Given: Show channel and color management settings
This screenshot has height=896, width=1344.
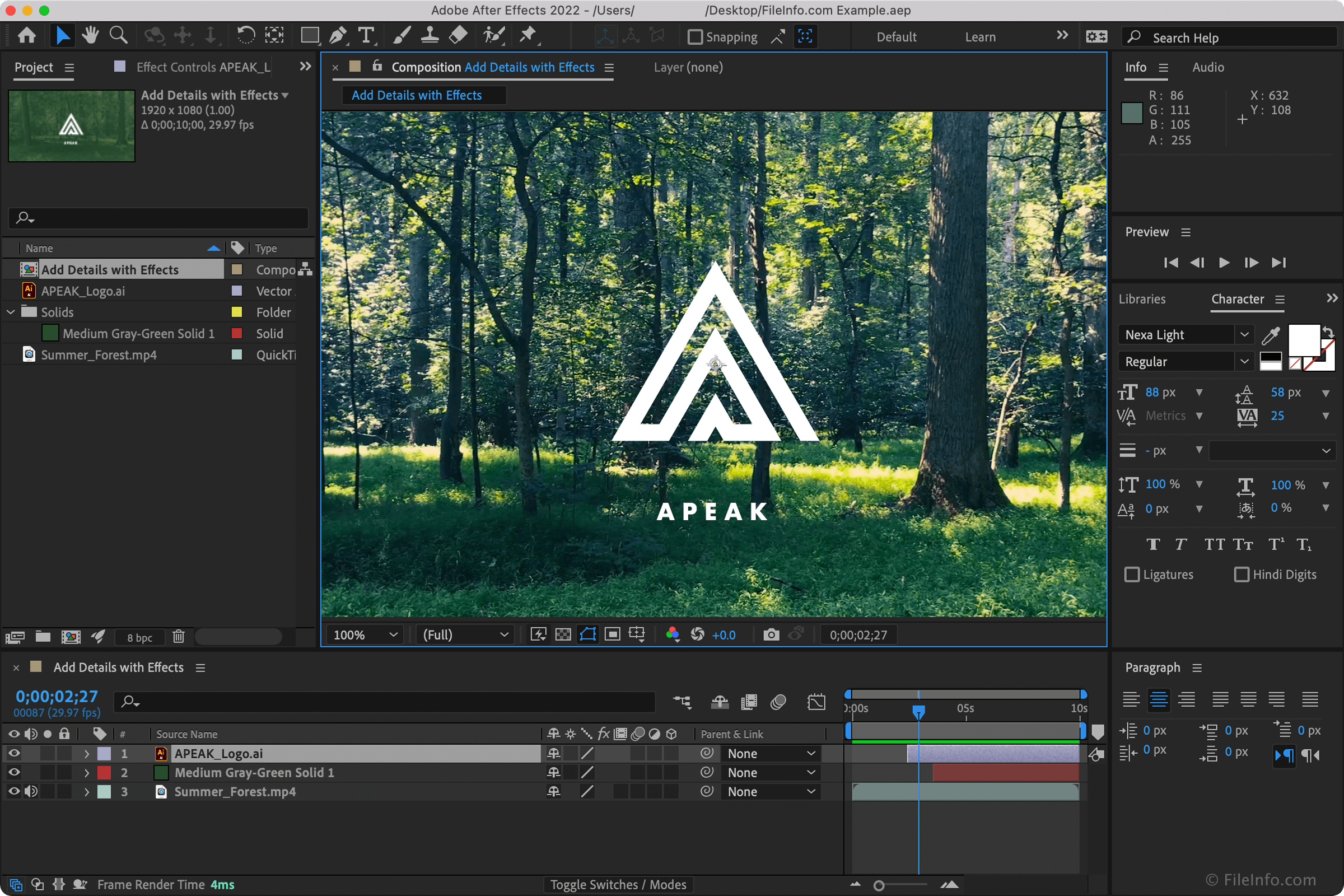Looking at the screenshot, I should pos(673,635).
